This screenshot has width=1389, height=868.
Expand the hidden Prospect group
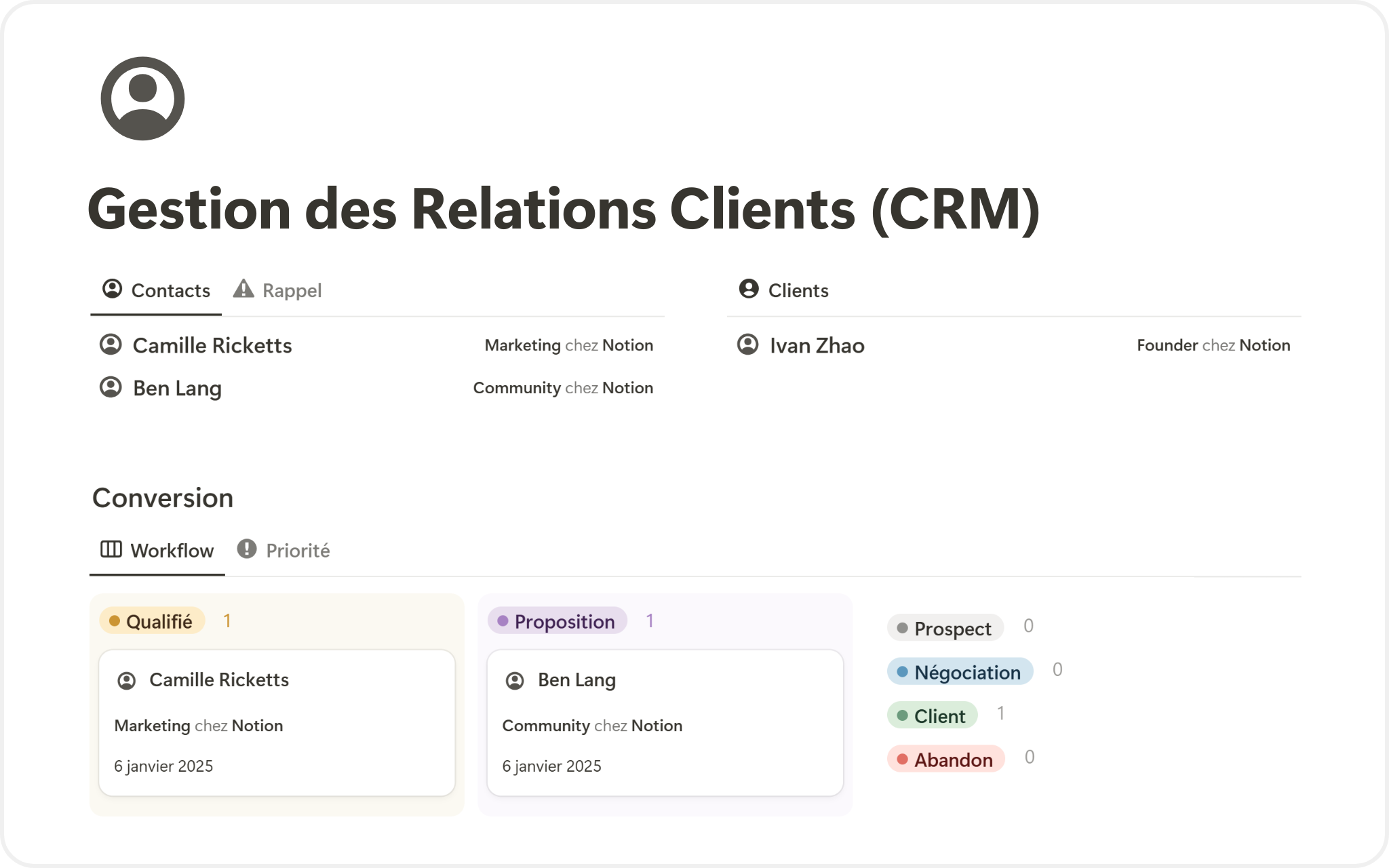tap(945, 629)
